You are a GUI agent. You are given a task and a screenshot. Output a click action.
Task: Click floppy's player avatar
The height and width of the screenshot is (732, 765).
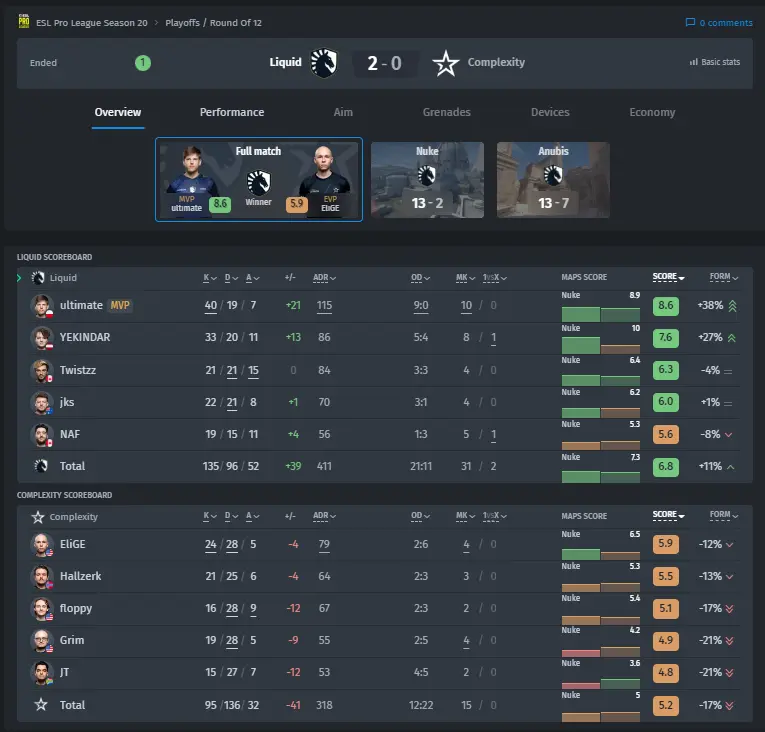[42, 609]
